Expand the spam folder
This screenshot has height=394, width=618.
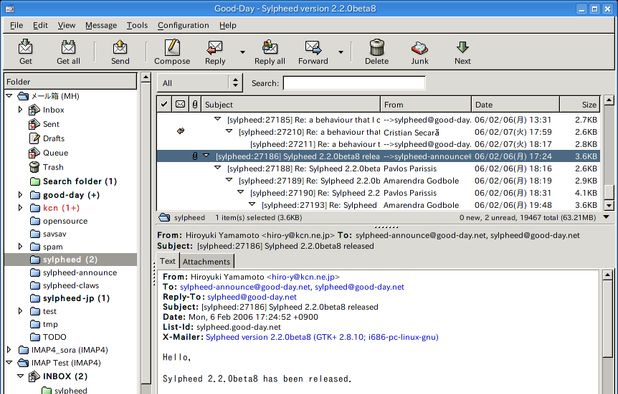(20, 247)
